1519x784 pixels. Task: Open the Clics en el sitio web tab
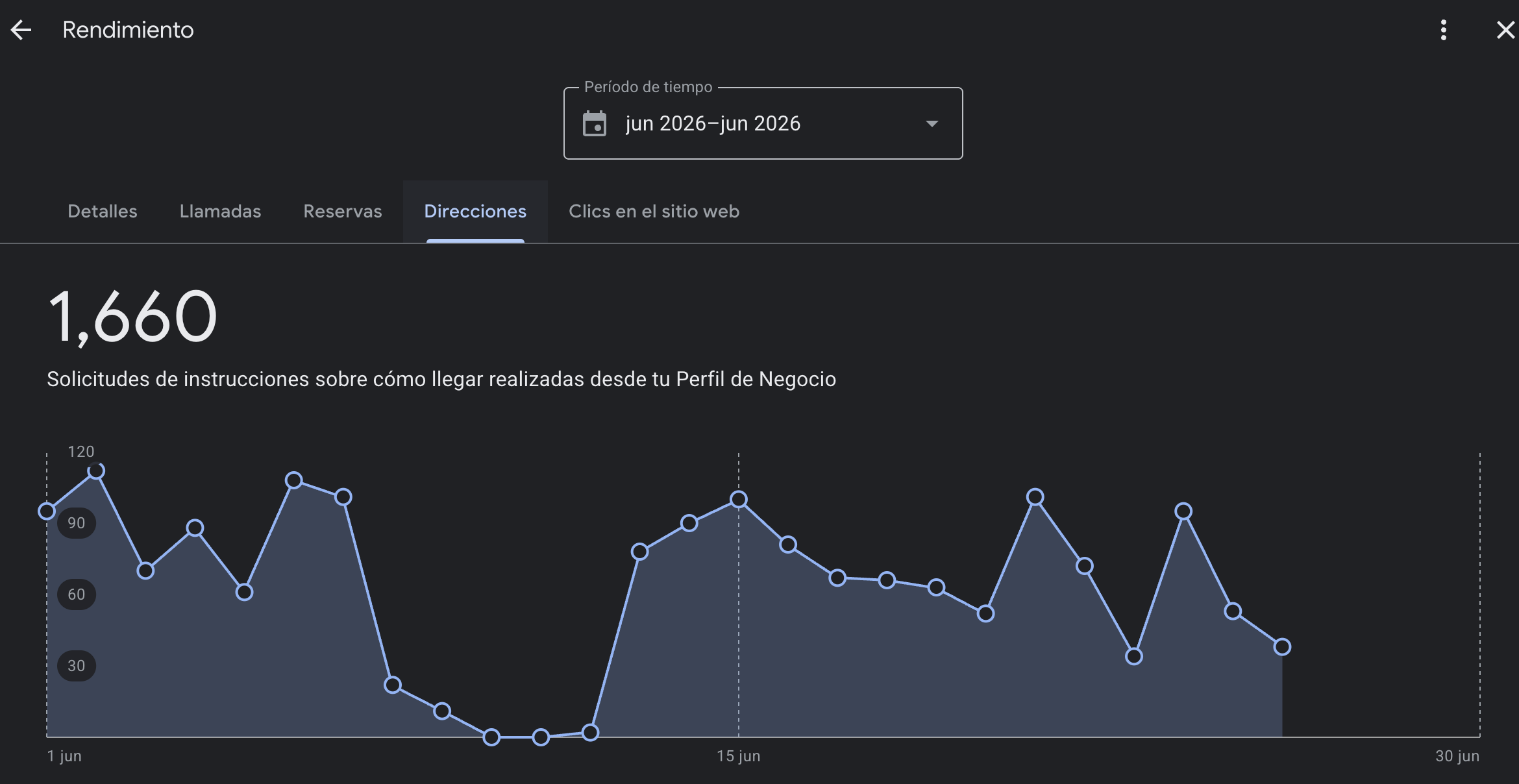pyautogui.click(x=654, y=212)
